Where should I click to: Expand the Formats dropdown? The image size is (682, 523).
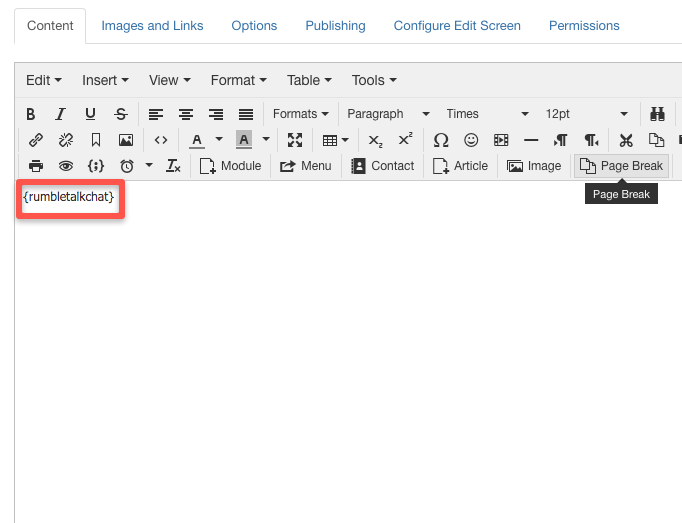click(300, 114)
